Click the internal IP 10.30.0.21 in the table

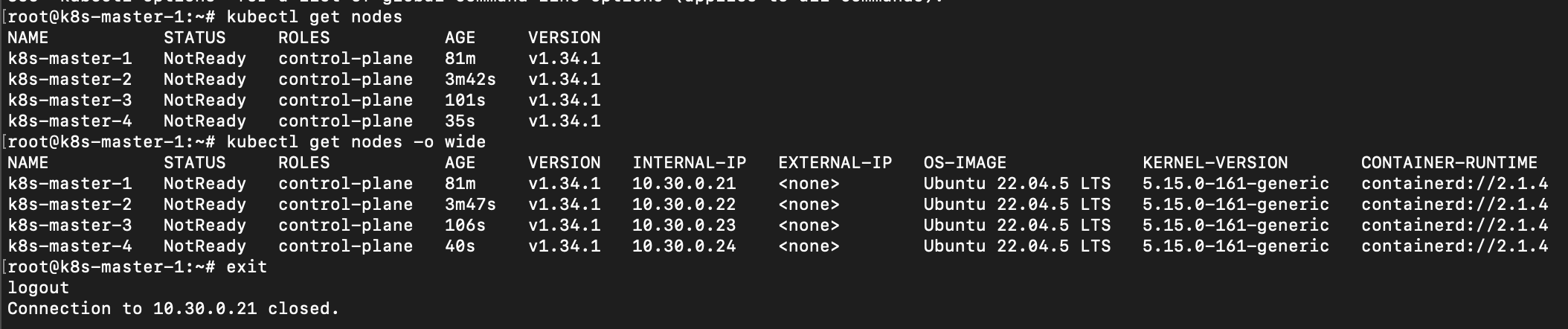[684, 184]
